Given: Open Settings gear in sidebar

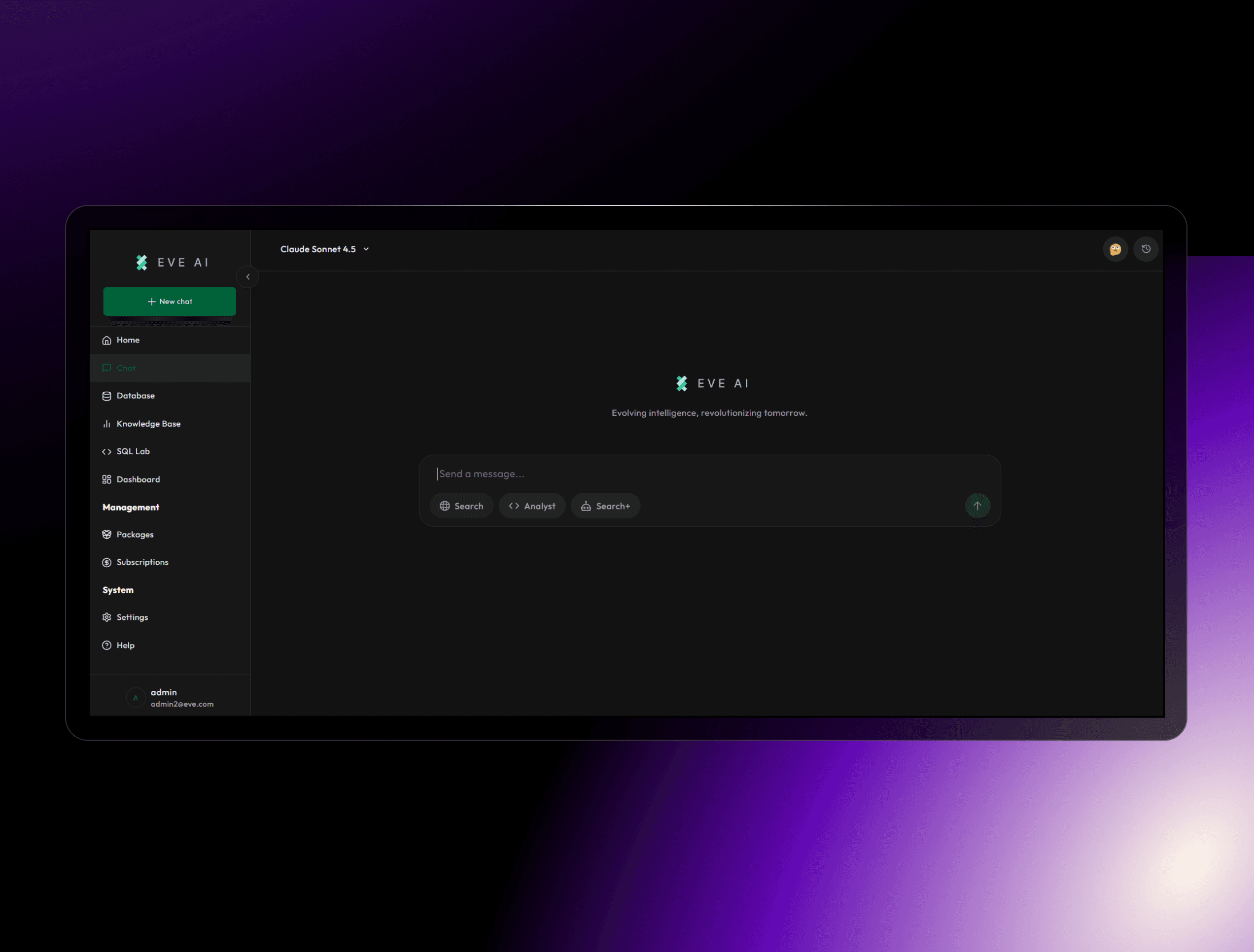Looking at the screenshot, I should [132, 617].
